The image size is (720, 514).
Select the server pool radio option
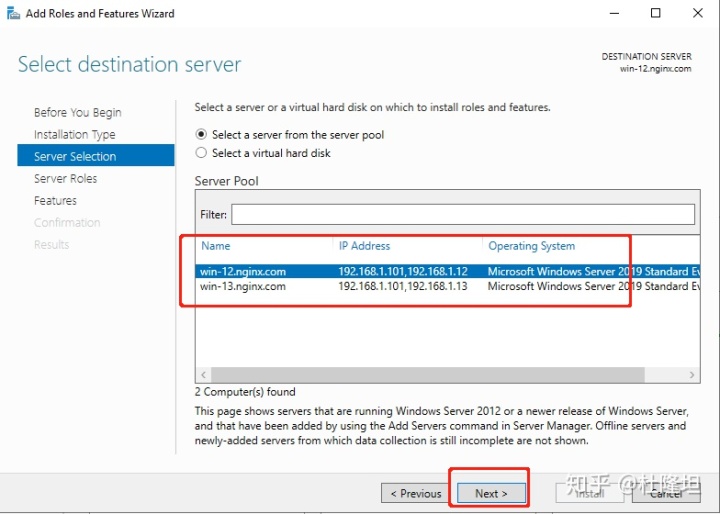coord(201,135)
